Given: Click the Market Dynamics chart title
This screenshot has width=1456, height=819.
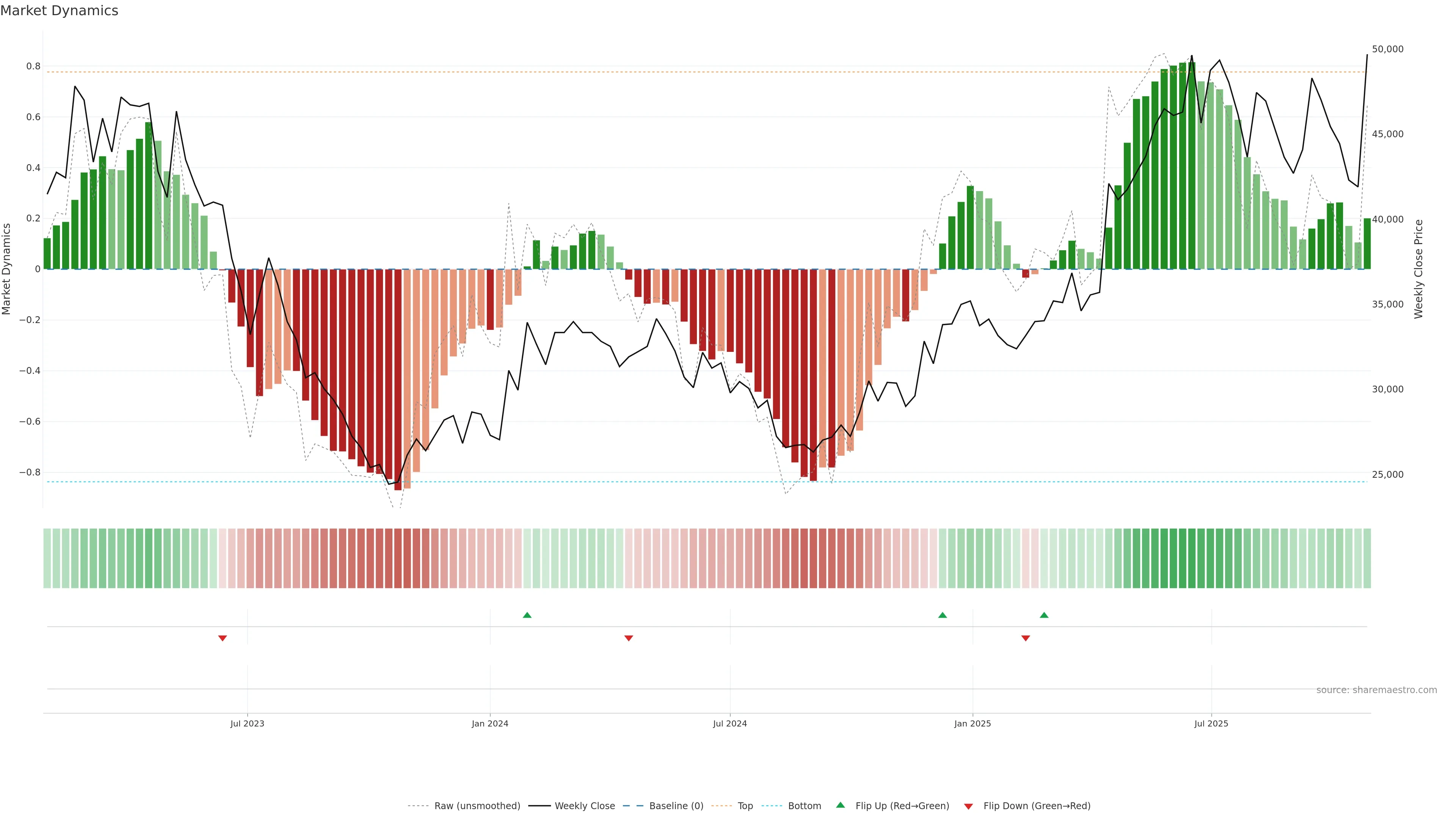Looking at the screenshot, I should (60, 11).
